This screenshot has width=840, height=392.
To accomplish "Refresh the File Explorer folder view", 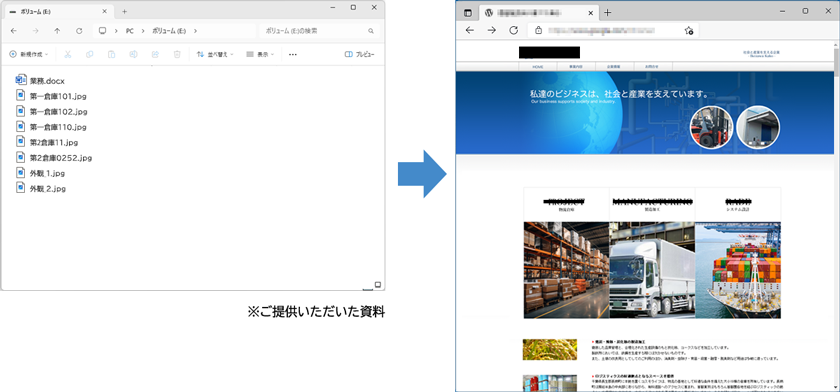I will pos(79,31).
